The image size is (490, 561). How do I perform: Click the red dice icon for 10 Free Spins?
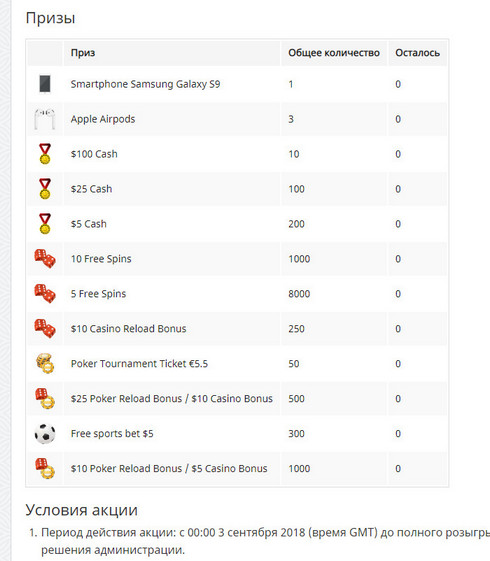pos(45,259)
